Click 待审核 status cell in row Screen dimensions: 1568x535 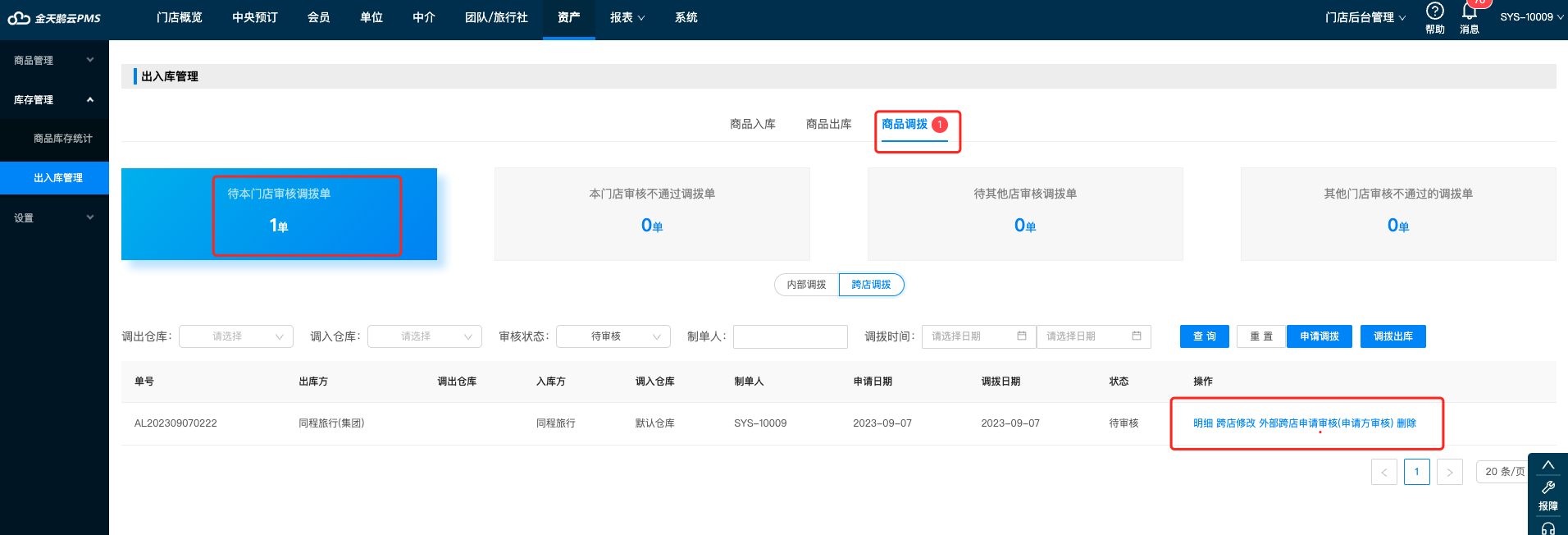[x=1124, y=423]
